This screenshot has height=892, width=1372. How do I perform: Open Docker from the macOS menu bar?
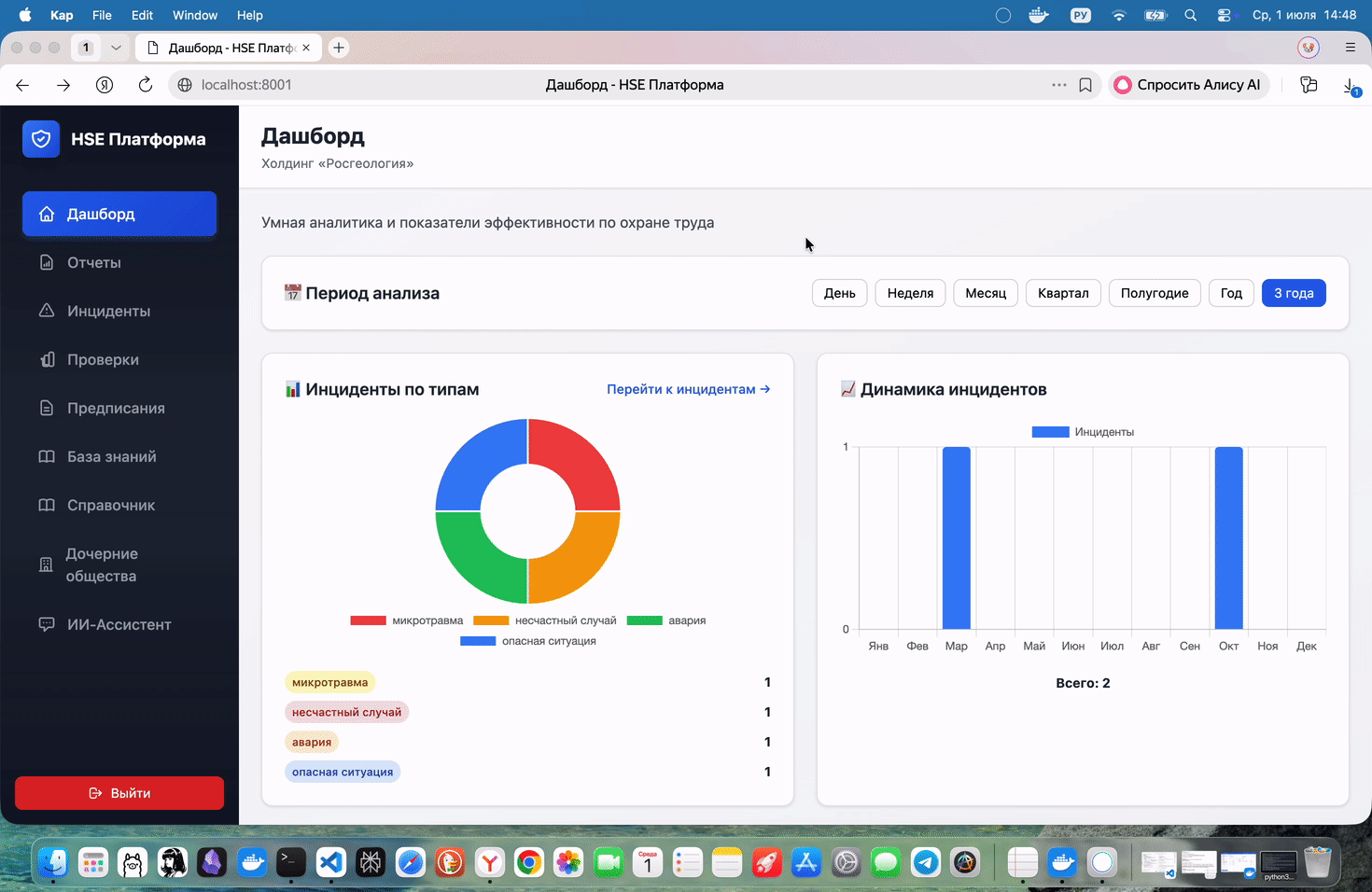pyautogui.click(x=1039, y=15)
